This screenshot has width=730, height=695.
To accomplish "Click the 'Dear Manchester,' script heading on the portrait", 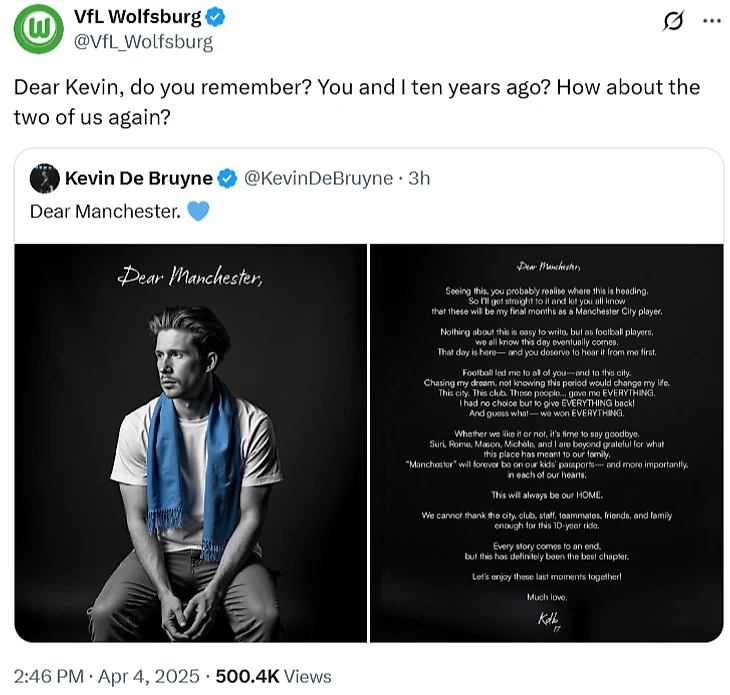I will tap(190, 276).
